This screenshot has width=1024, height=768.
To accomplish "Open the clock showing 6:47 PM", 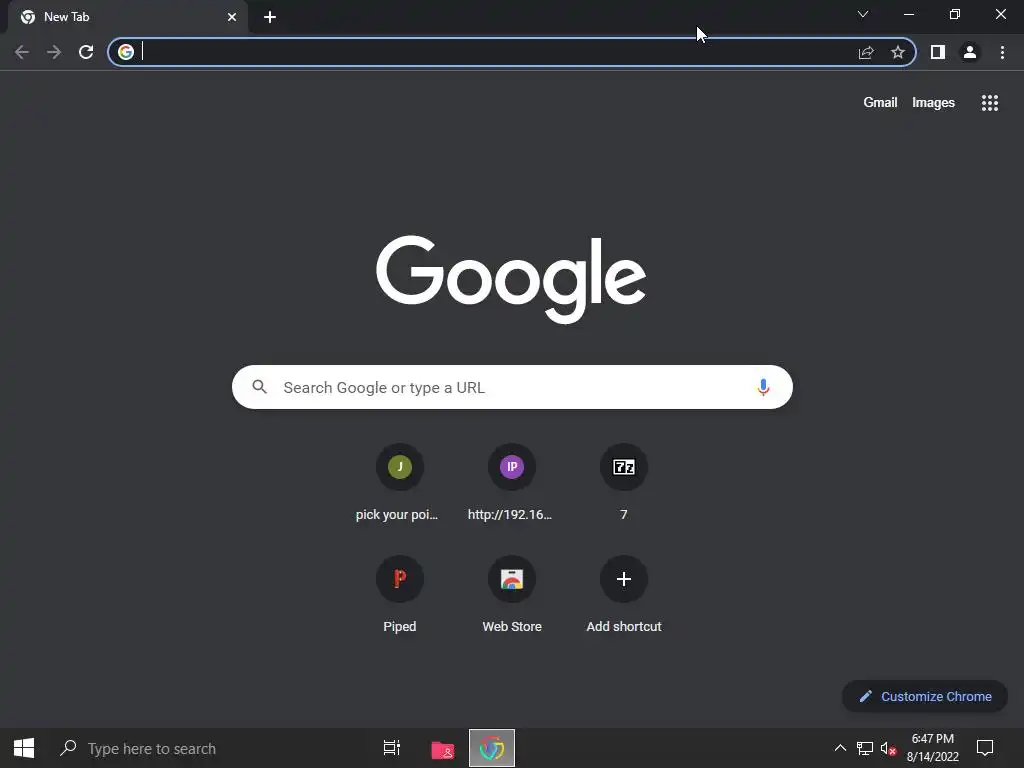I will pos(933,748).
